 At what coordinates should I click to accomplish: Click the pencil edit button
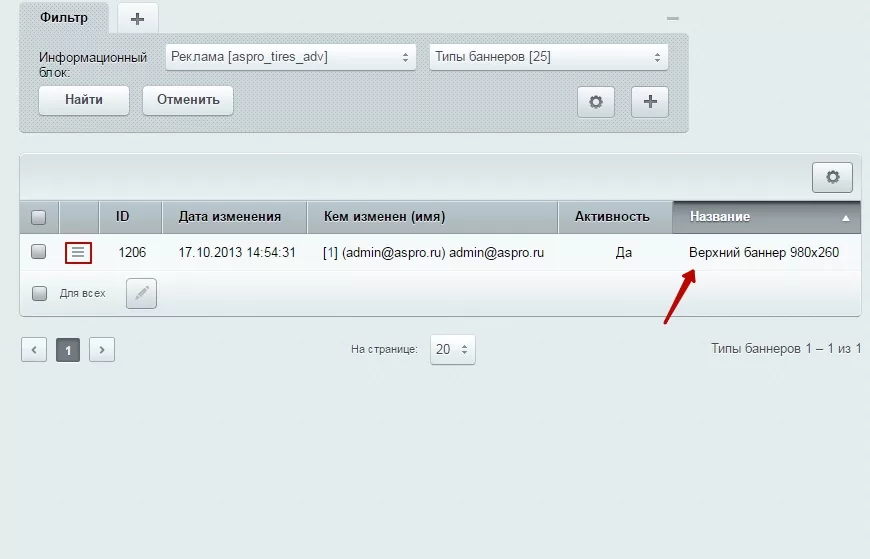(141, 293)
